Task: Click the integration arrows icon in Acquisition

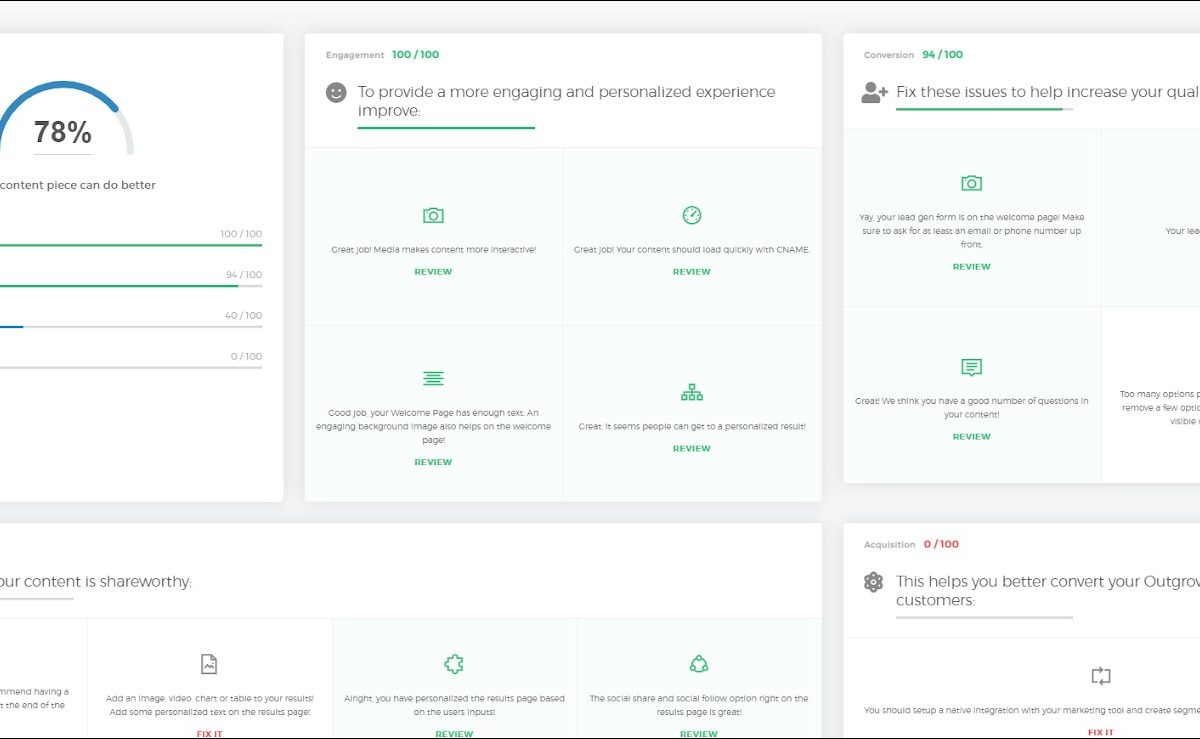Action: click(x=1101, y=676)
